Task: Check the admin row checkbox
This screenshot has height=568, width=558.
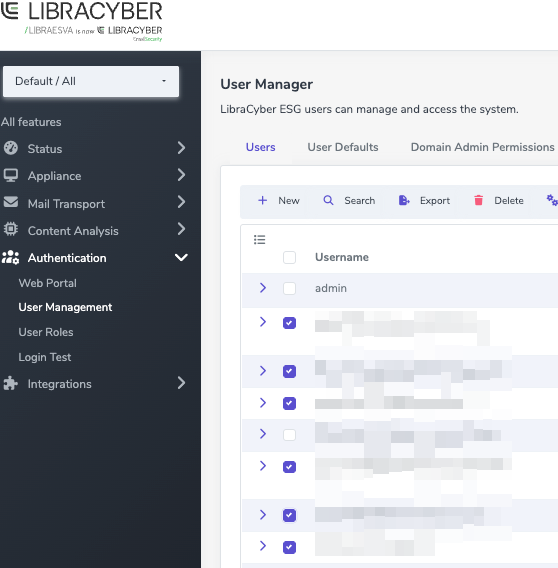Action: click(289, 289)
